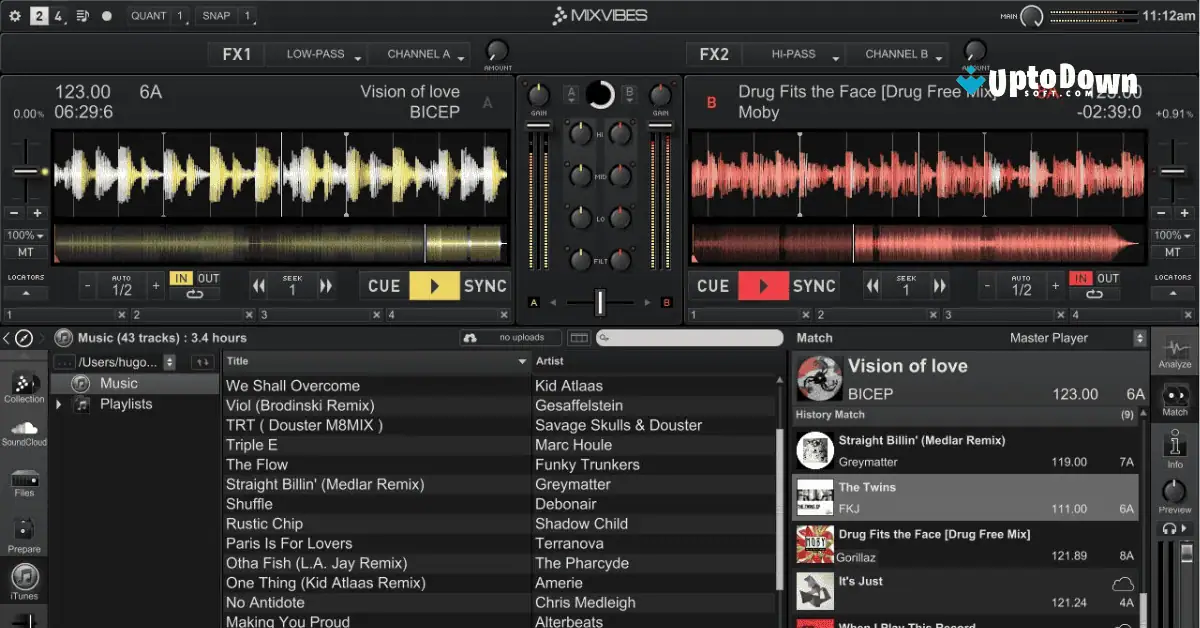Viewport: 1200px width, 628px height.
Task: Select the Match panel header
Action: pyautogui.click(x=814, y=338)
